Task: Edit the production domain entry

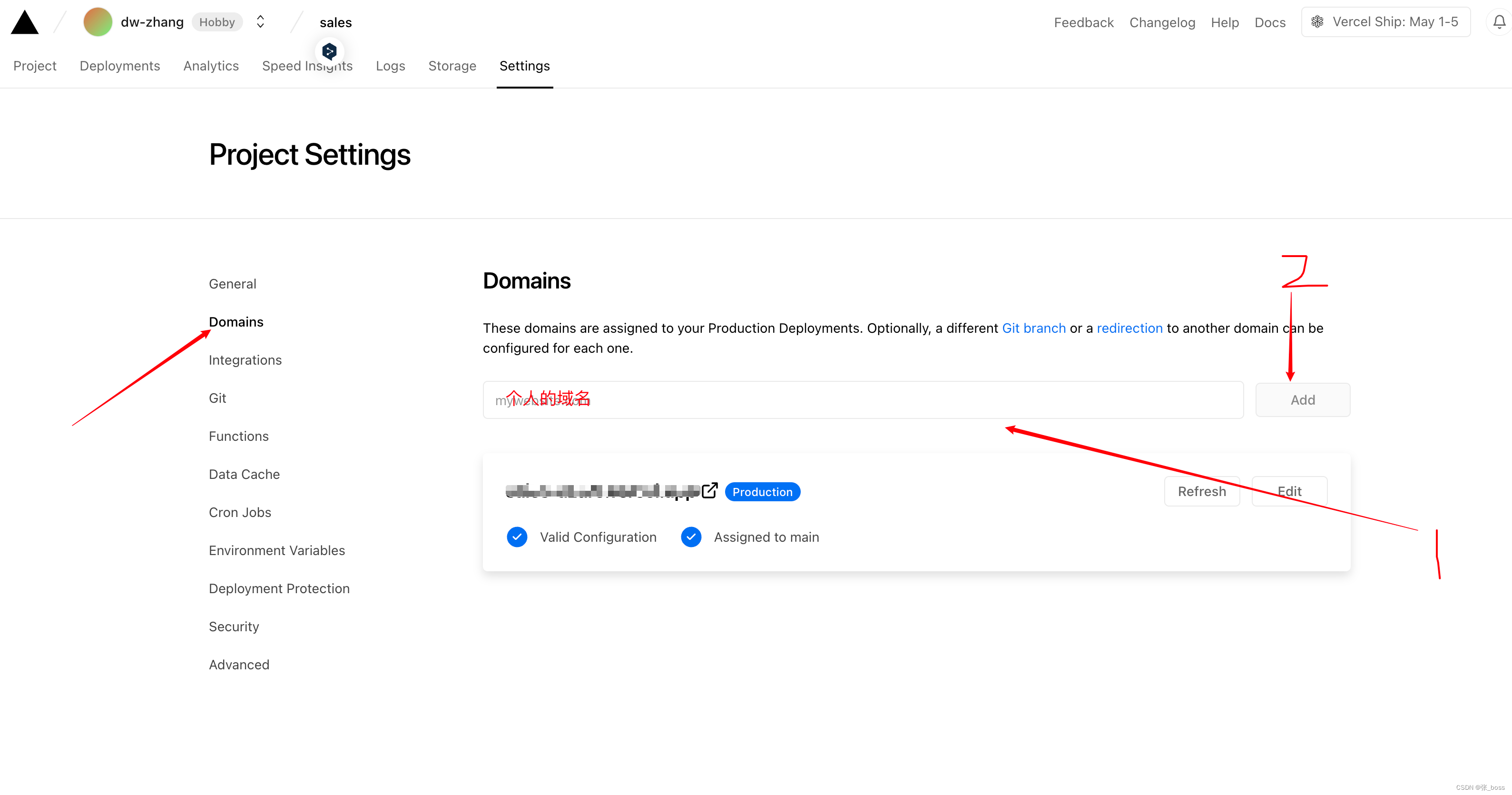Action: (x=1289, y=491)
